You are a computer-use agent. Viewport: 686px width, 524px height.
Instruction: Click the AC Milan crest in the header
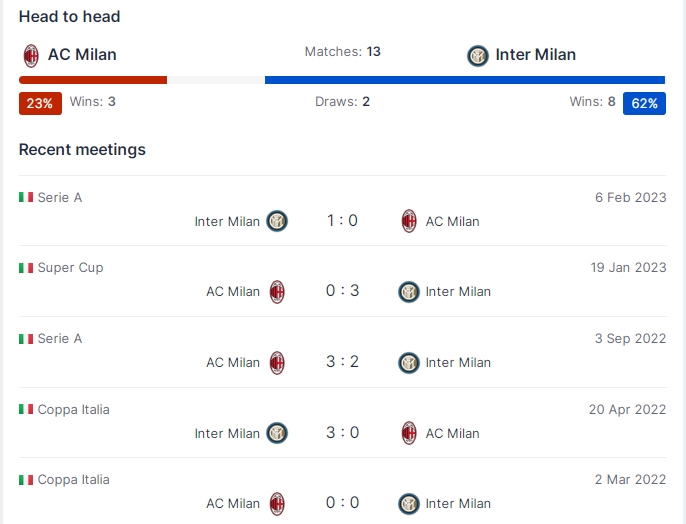tap(31, 55)
